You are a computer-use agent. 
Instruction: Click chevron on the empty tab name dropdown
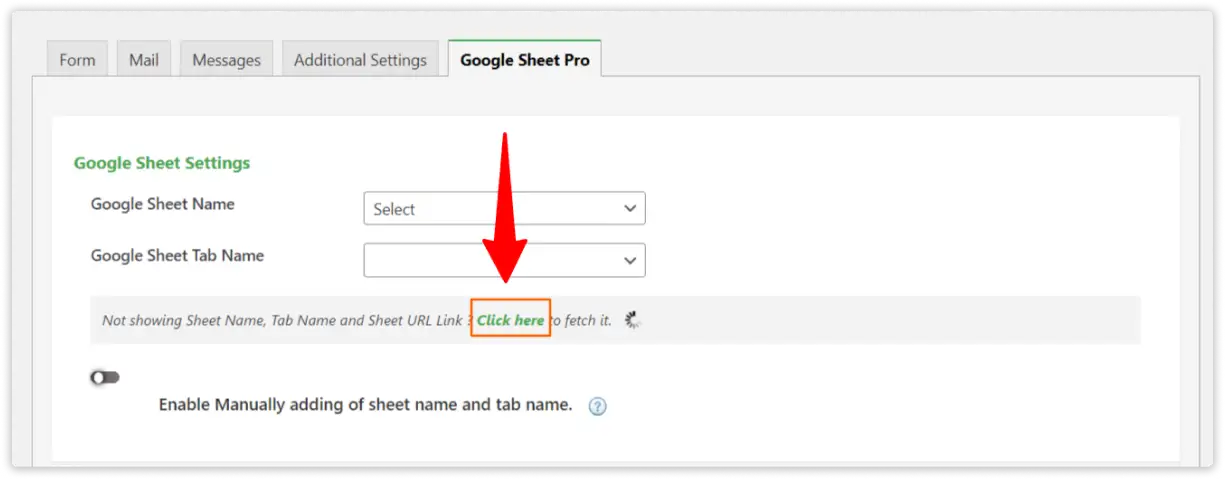click(x=629, y=260)
